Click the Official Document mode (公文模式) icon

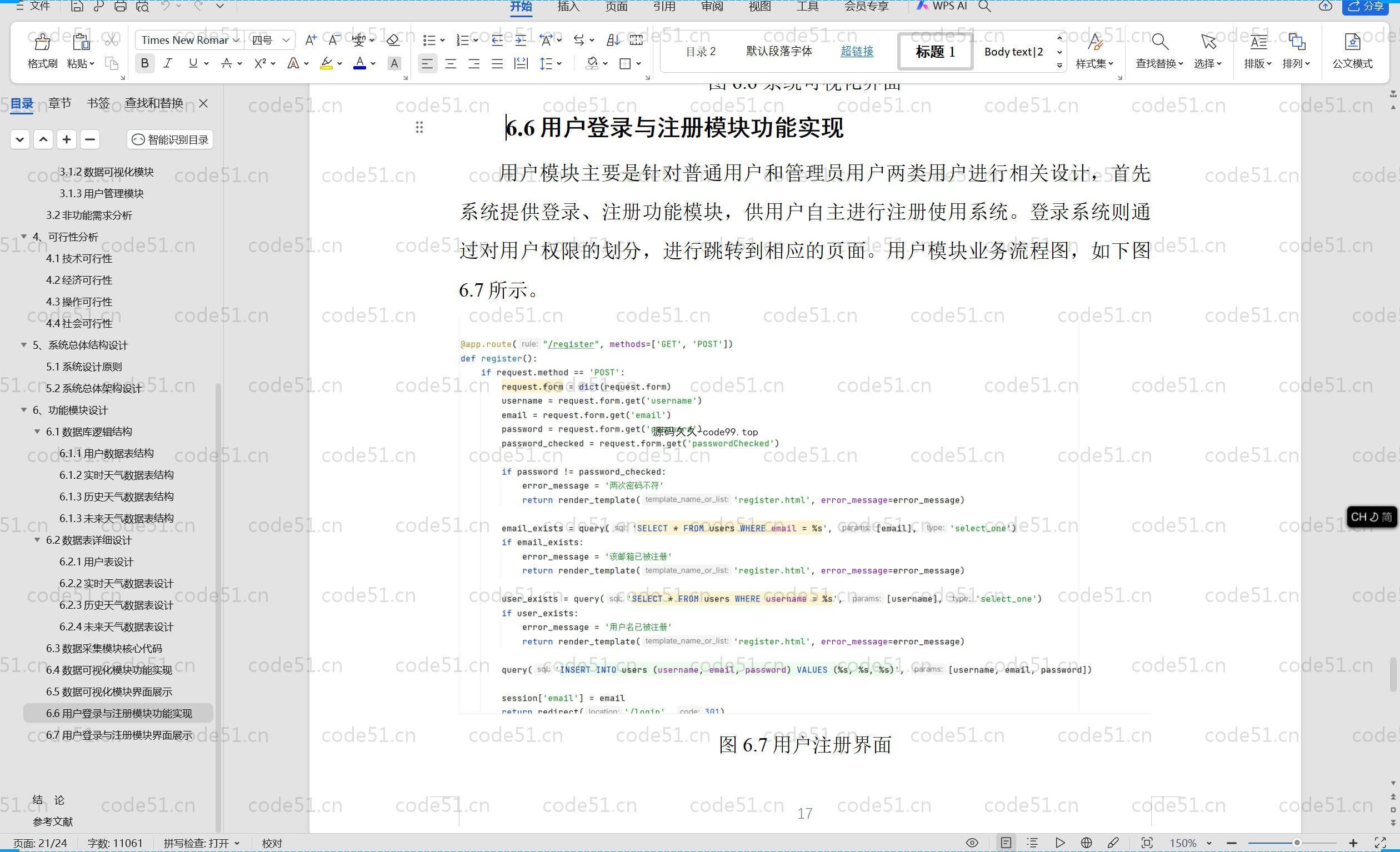(1352, 42)
